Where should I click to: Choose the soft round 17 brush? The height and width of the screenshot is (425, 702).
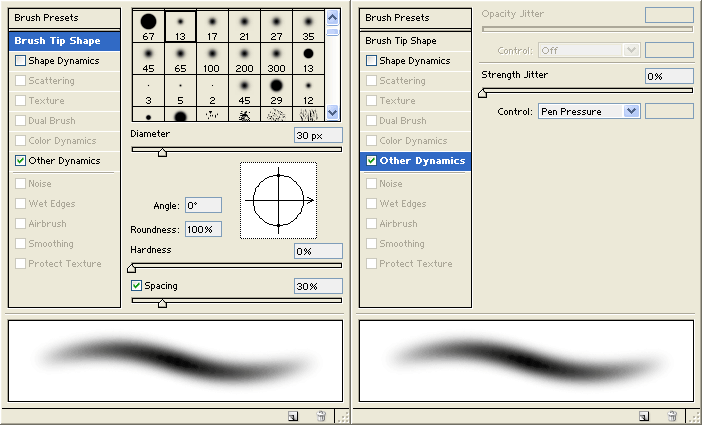tap(212, 26)
